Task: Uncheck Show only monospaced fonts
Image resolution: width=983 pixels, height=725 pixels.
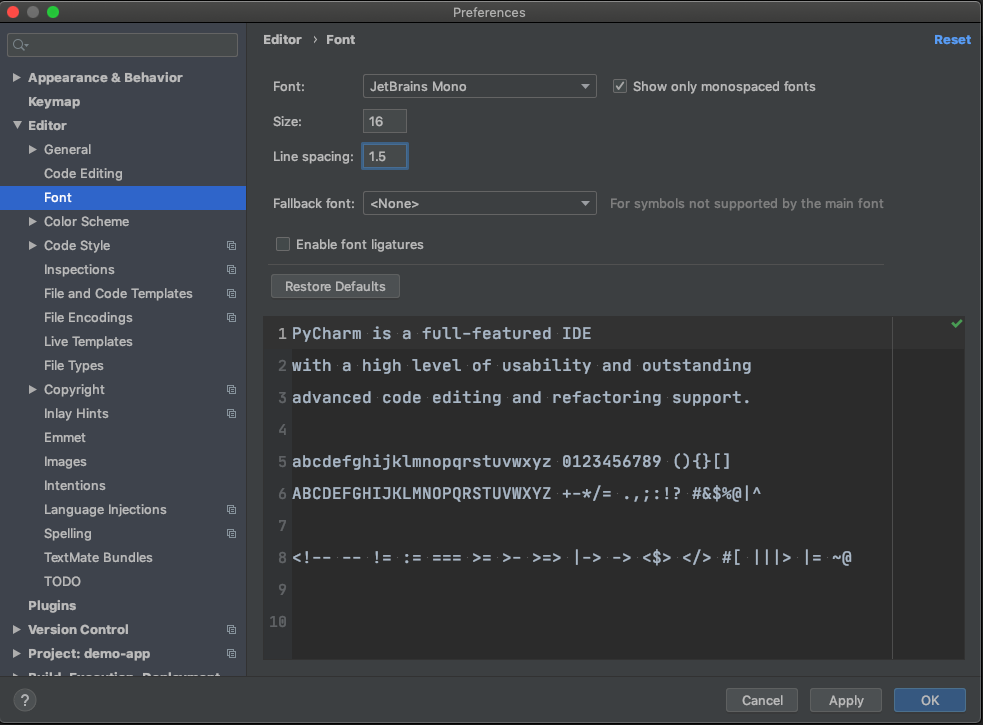Action: click(x=620, y=86)
